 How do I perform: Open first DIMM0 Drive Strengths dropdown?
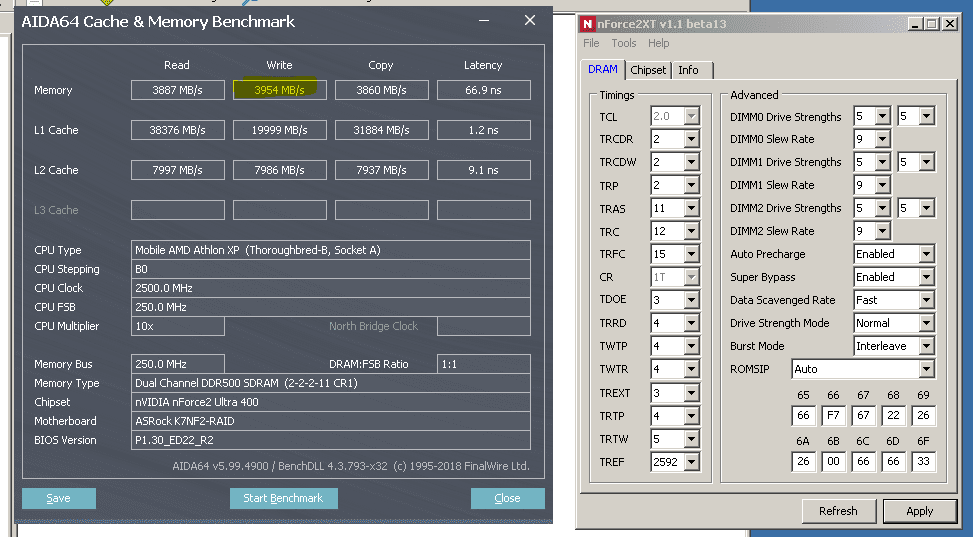pyautogui.click(x=883, y=116)
